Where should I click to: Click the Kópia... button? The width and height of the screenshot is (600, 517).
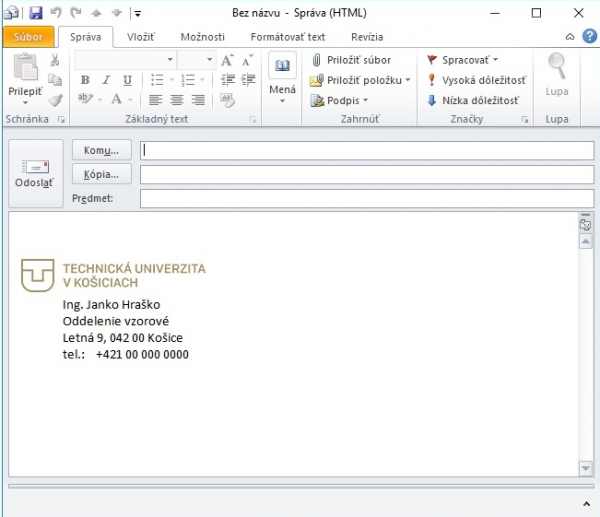101,174
